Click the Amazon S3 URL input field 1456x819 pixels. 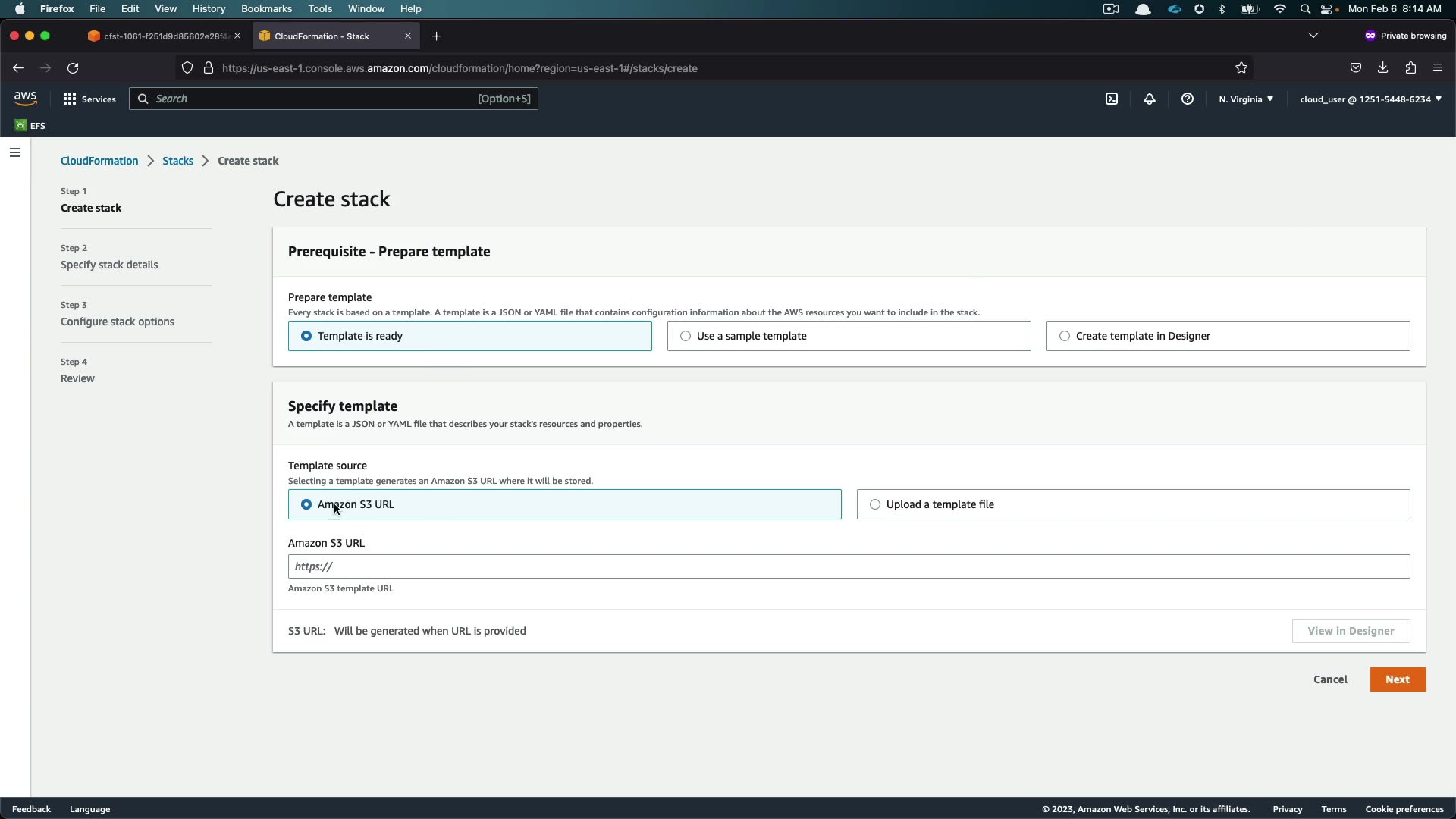click(849, 566)
